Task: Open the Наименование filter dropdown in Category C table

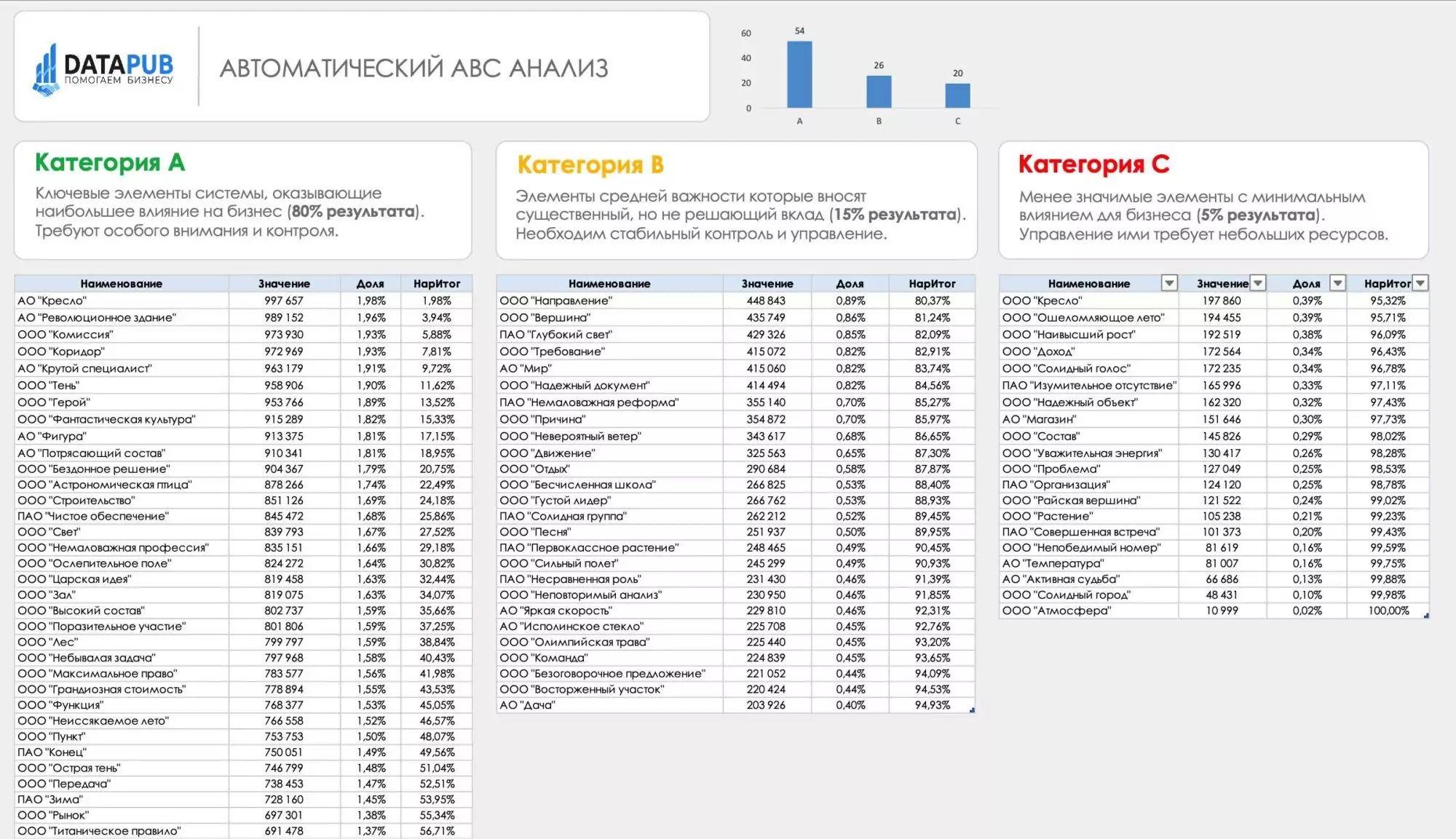Action: (x=1168, y=283)
